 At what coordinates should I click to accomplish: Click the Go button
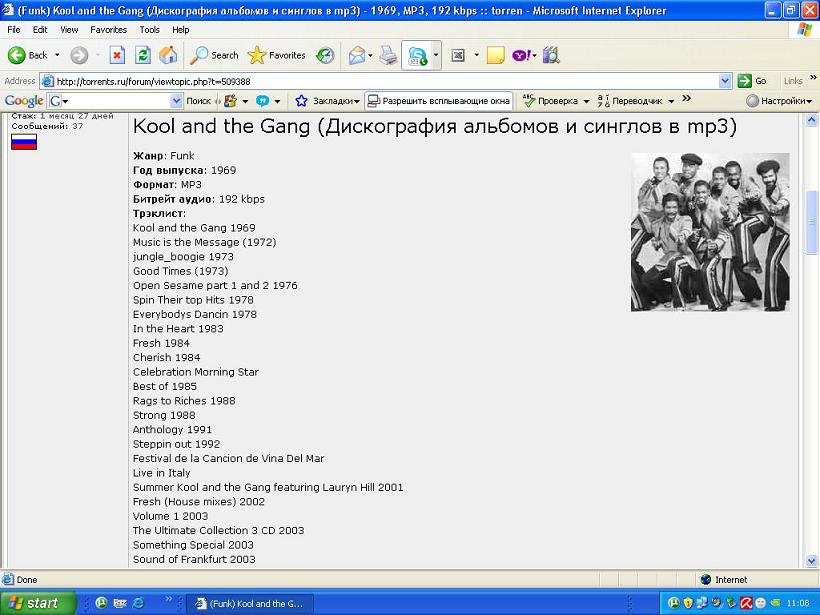[752, 81]
